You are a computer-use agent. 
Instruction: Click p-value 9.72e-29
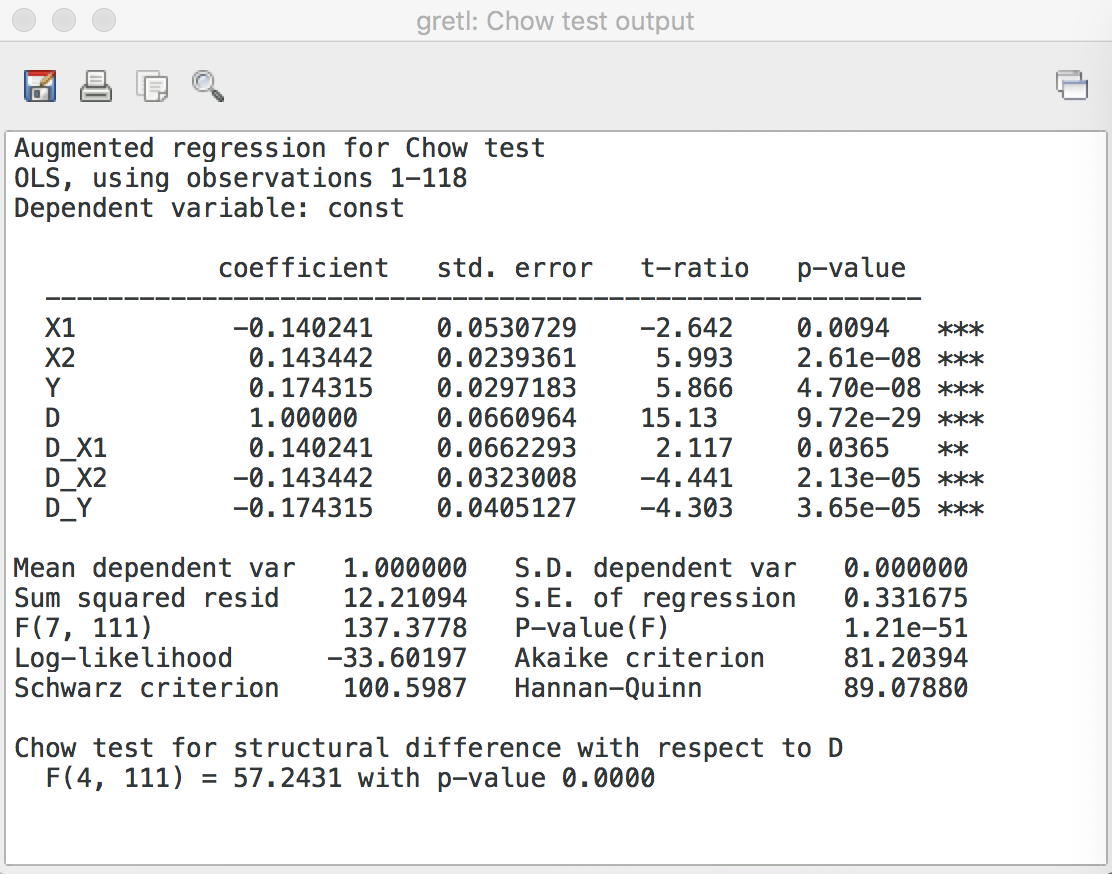tap(859, 418)
